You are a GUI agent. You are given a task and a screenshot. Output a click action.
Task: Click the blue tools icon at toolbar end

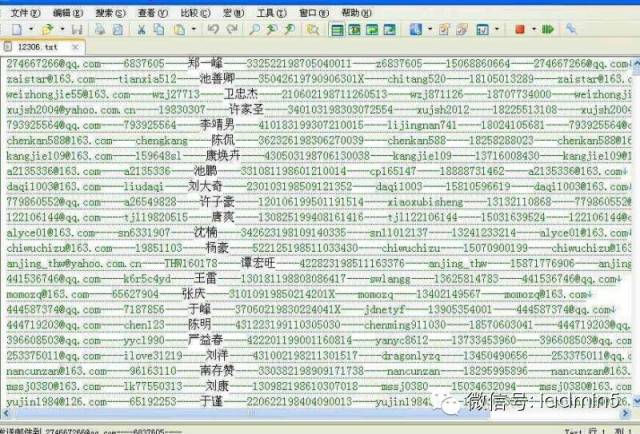tap(571, 29)
